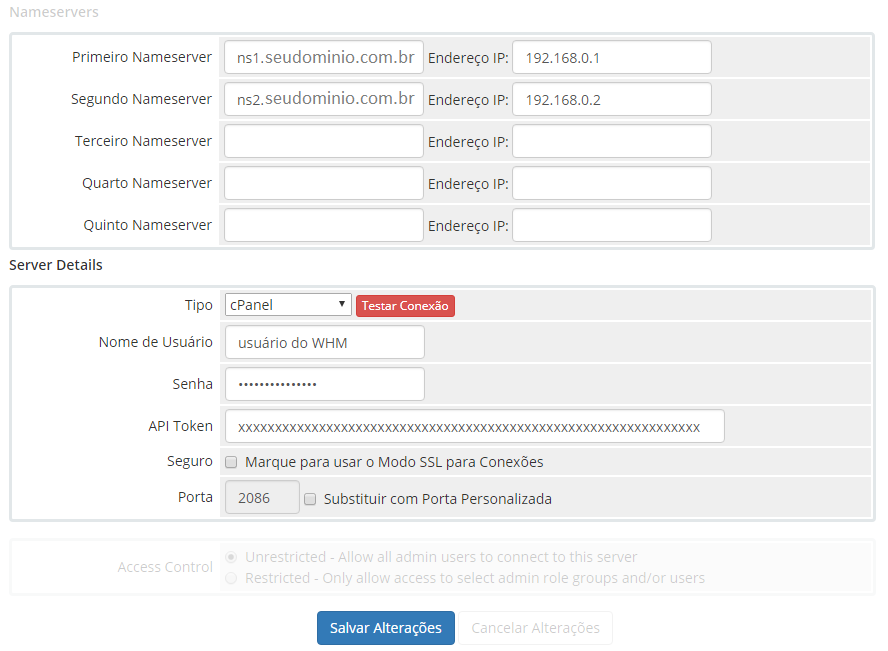Image resolution: width=888 pixels, height=651 pixels.
Task: Click the Access Control label
Action: click(165, 567)
